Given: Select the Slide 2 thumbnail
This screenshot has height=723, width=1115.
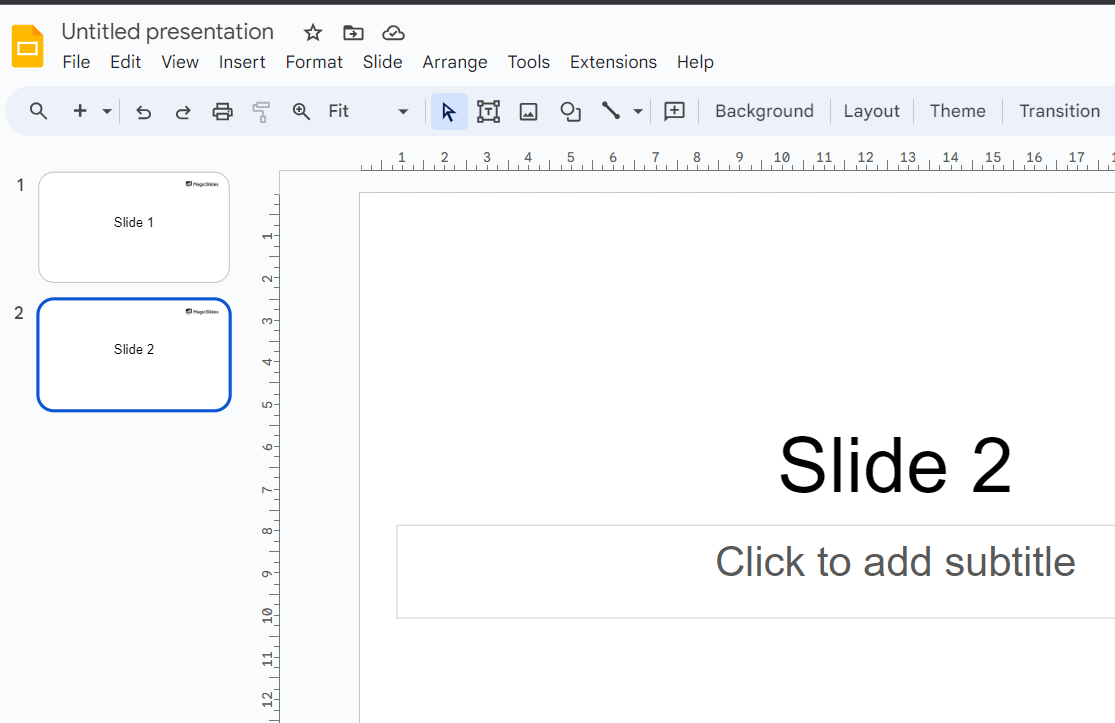Looking at the screenshot, I should point(134,355).
